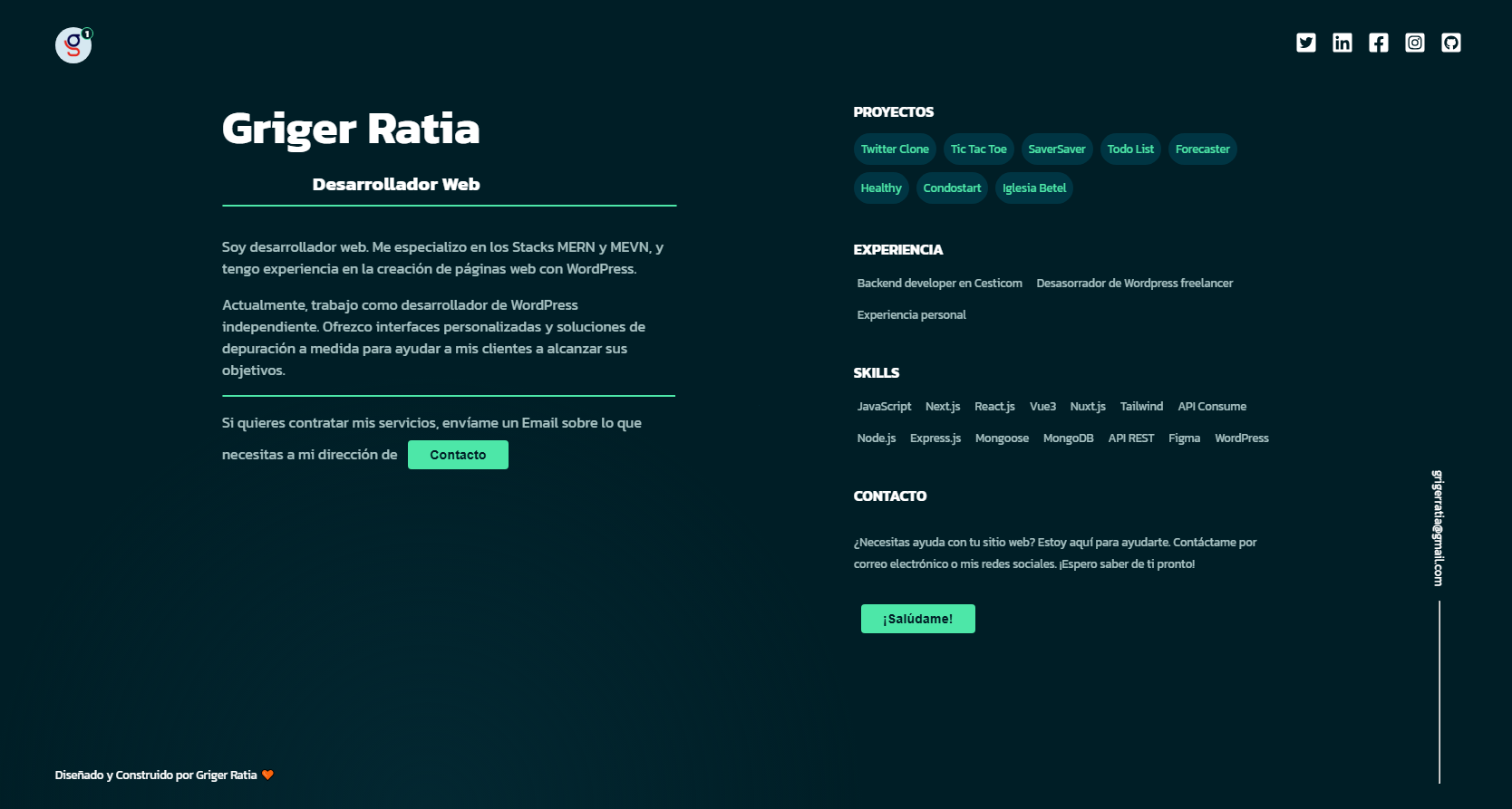The width and height of the screenshot is (1512, 809).
Task: Open the Tic Tac Toe project
Action: [x=978, y=149]
